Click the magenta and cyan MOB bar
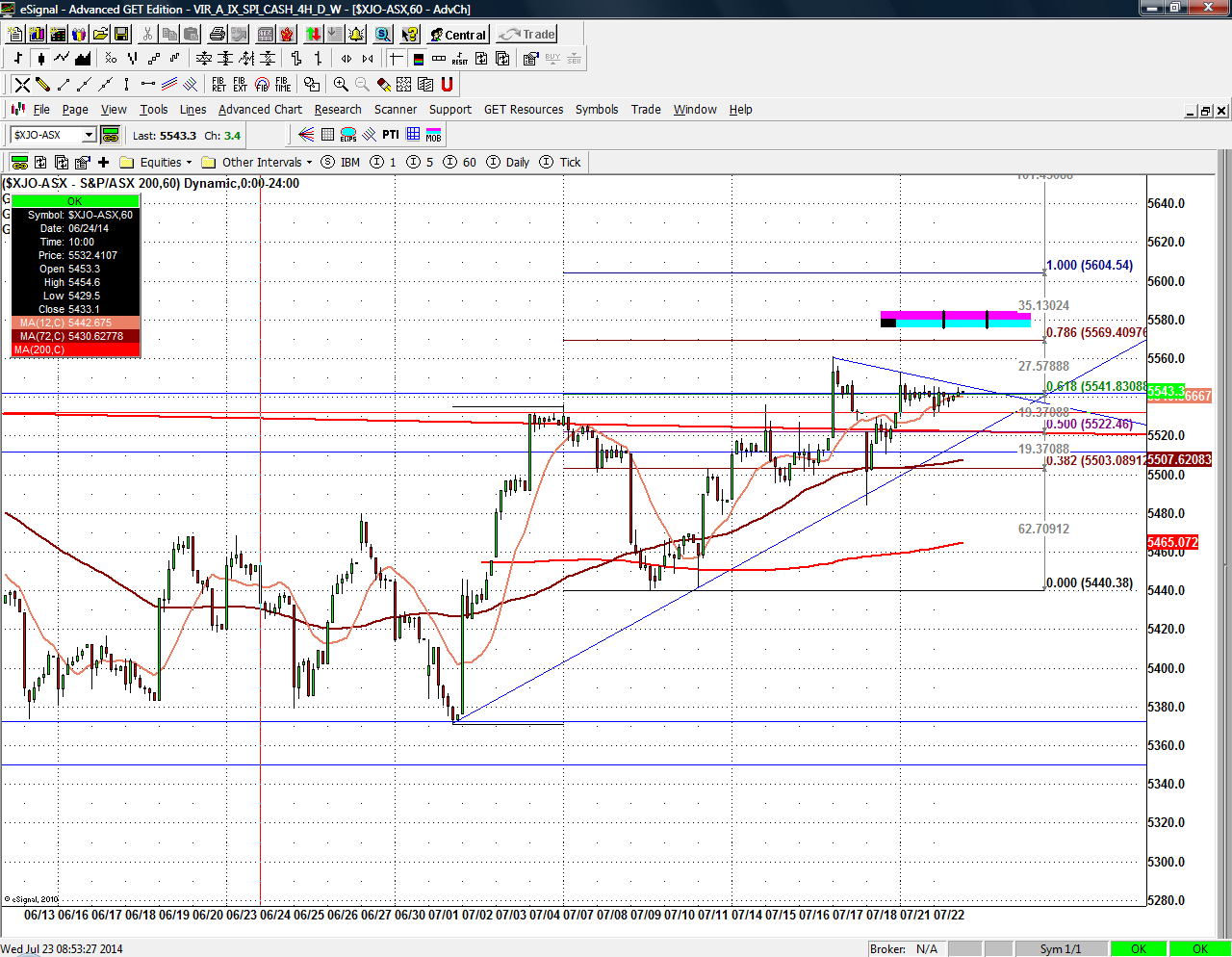 pyautogui.click(x=955, y=319)
